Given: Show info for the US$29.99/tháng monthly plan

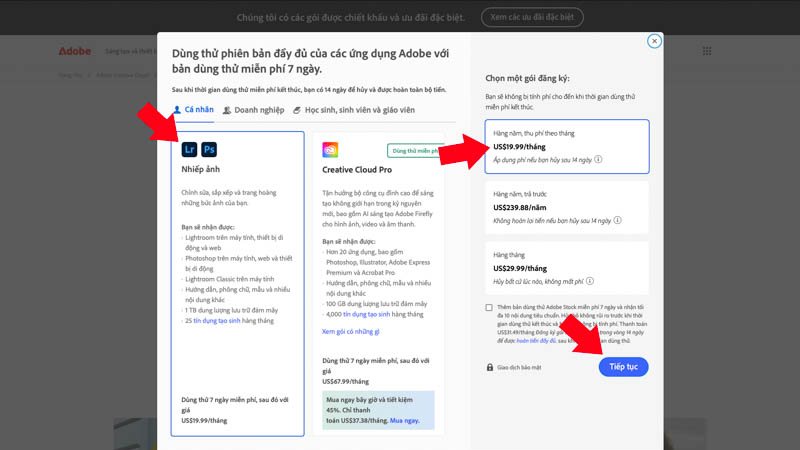Looking at the screenshot, I should coord(590,281).
